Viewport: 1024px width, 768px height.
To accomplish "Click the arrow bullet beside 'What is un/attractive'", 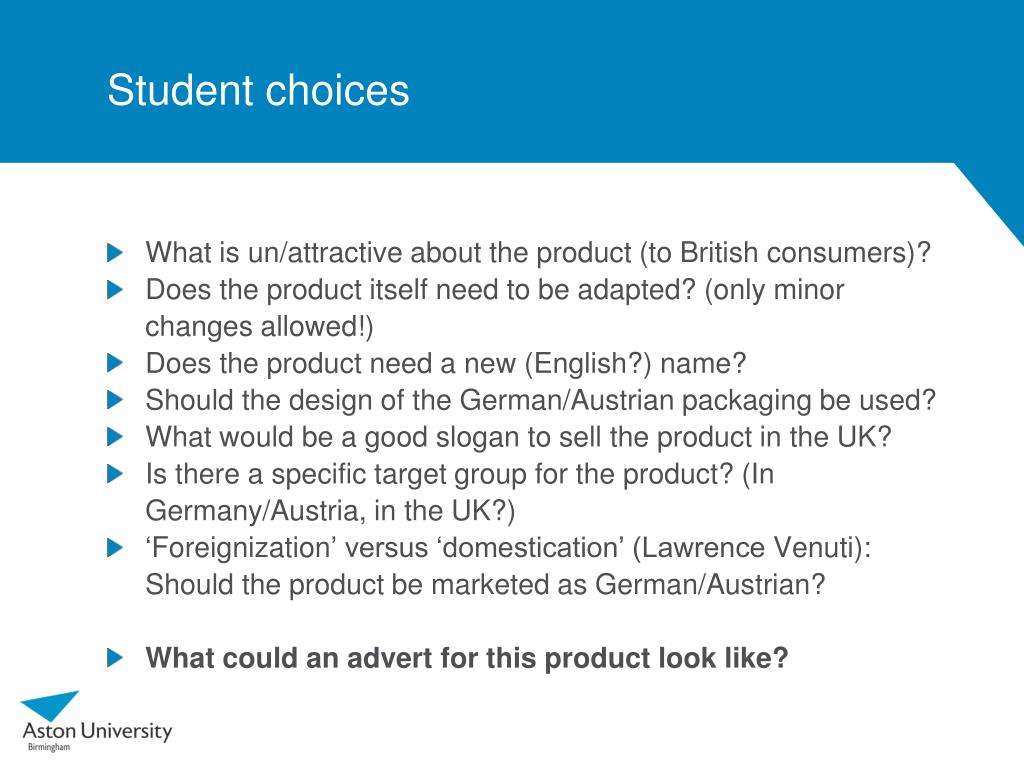I will click(115, 253).
